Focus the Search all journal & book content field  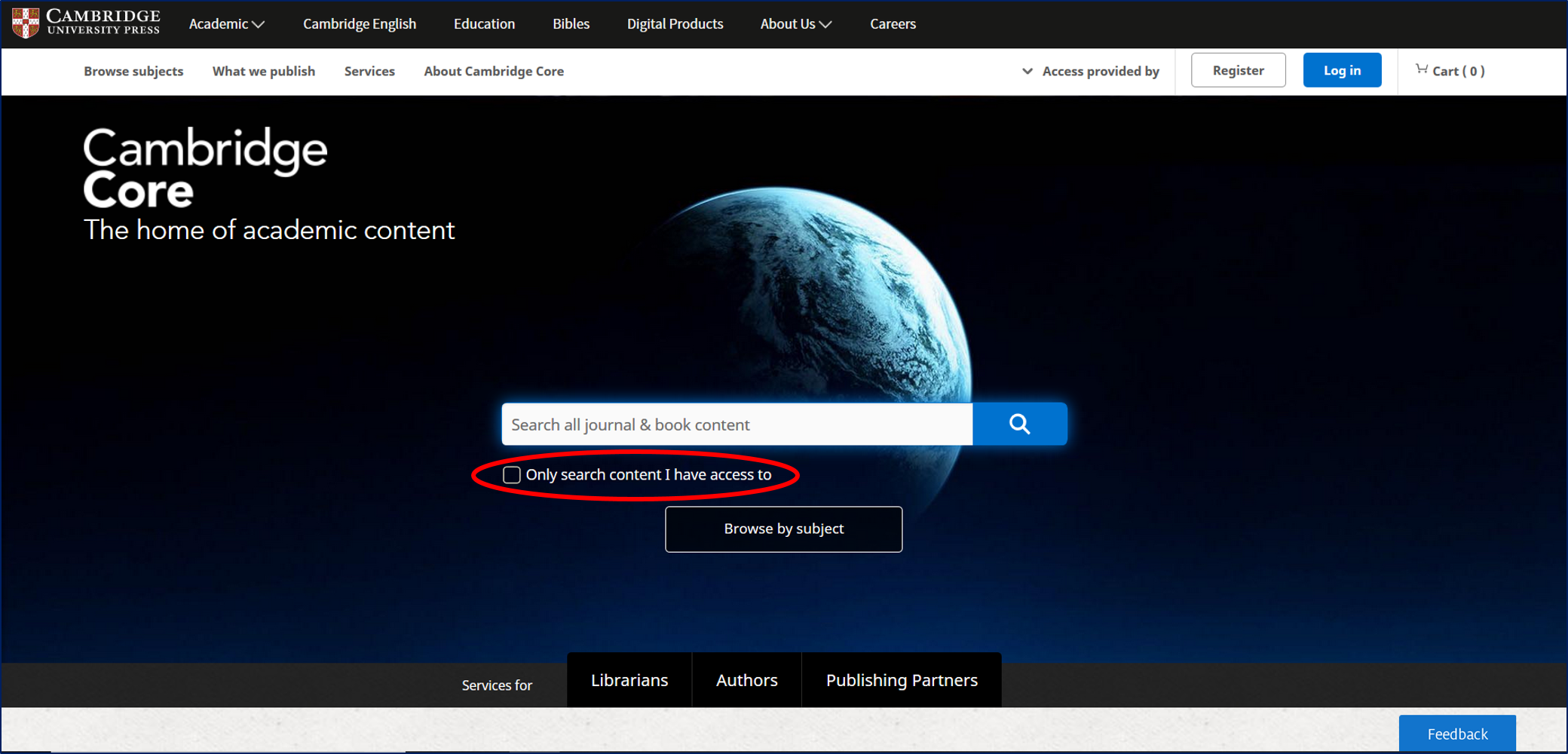737,424
